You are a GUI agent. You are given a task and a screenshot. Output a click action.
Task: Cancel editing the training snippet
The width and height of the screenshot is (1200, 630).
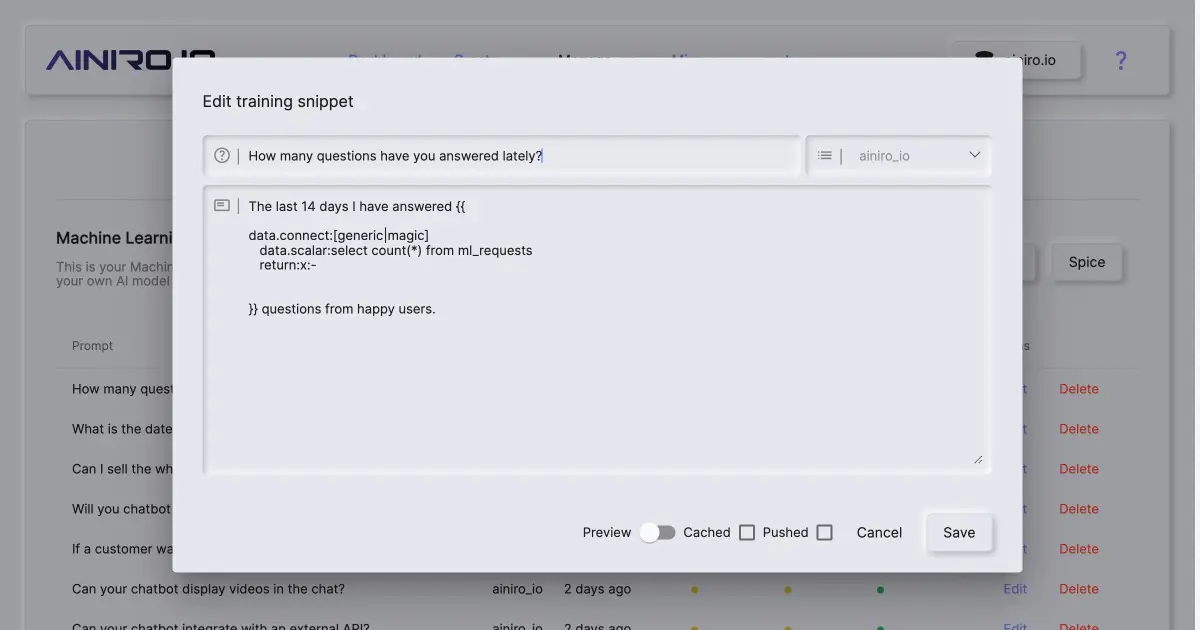tap(879, 533)
